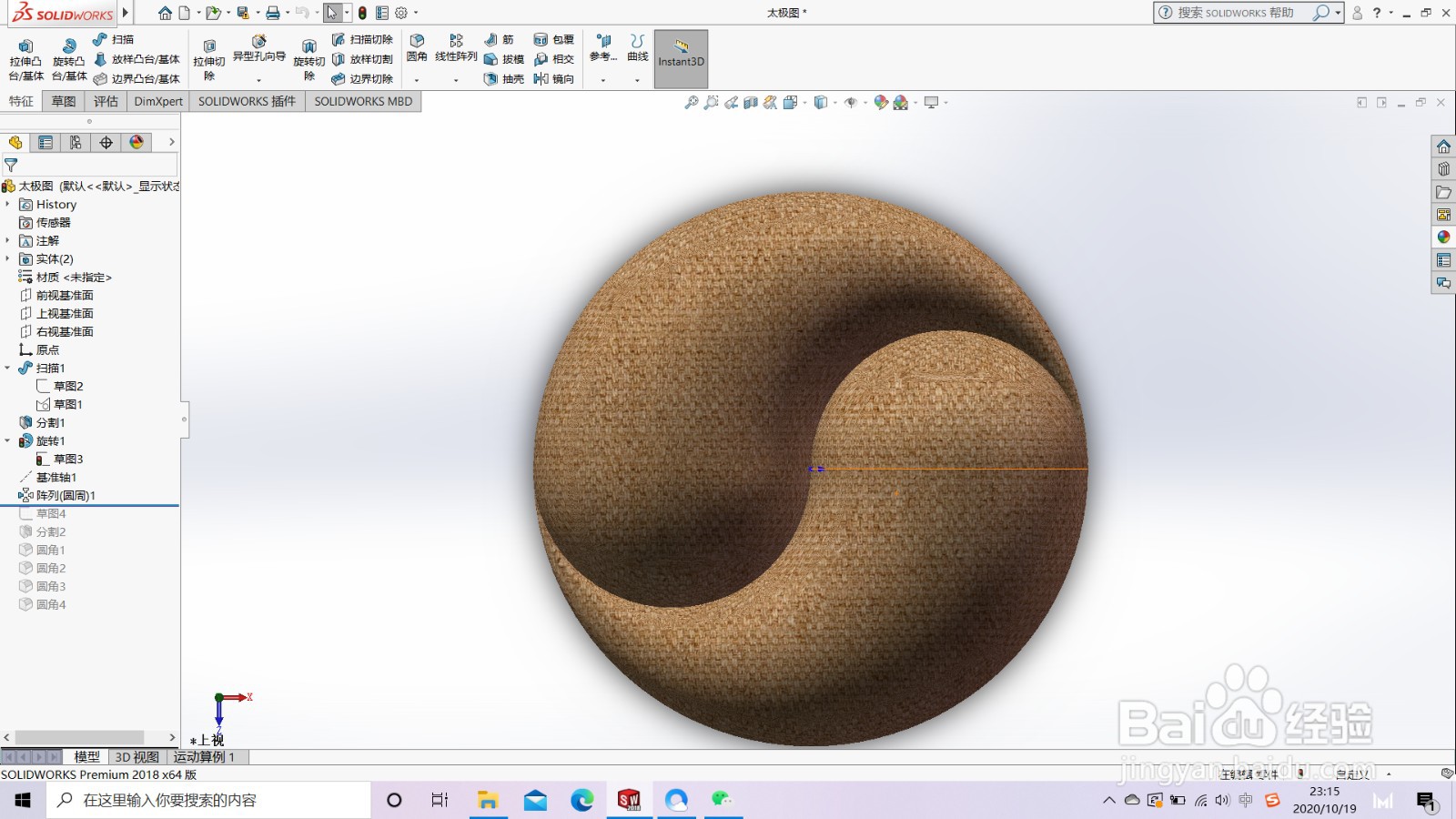
Task: Choose the 扫描切除 swept cut tool
Action: point(362,39)
